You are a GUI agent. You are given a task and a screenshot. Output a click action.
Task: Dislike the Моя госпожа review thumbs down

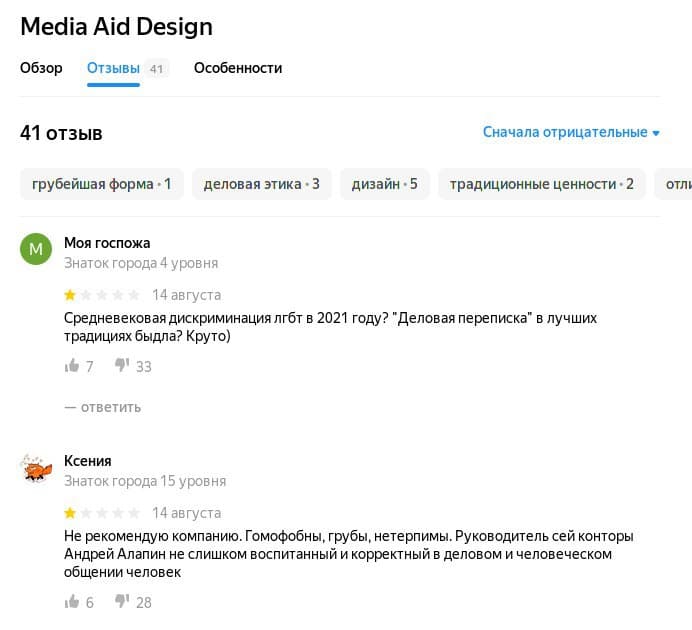click(122, 365)
